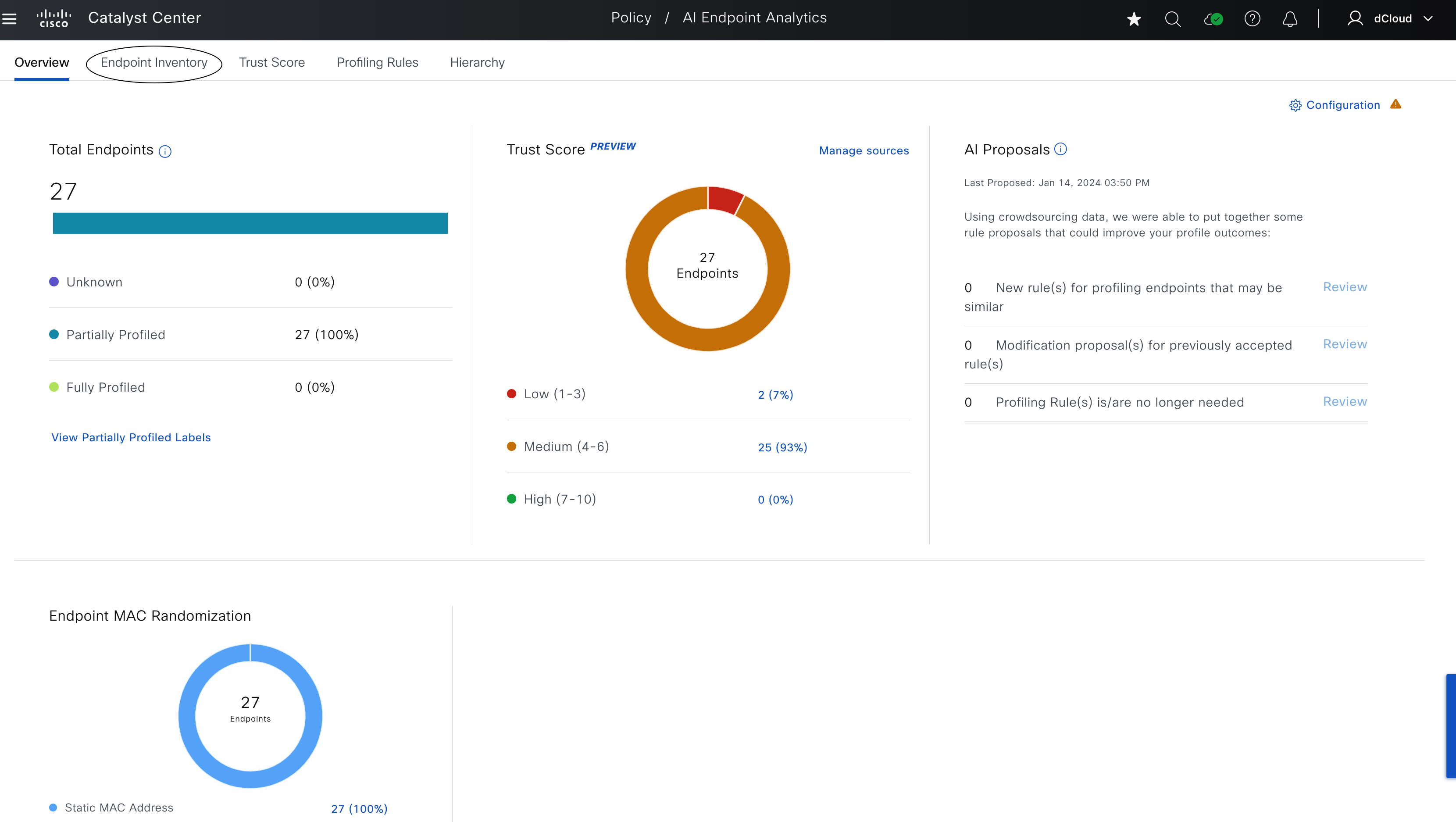Screen dimensions: 1456x822
Task: Click Review for modification proposals
Action: pos(1345,344)
